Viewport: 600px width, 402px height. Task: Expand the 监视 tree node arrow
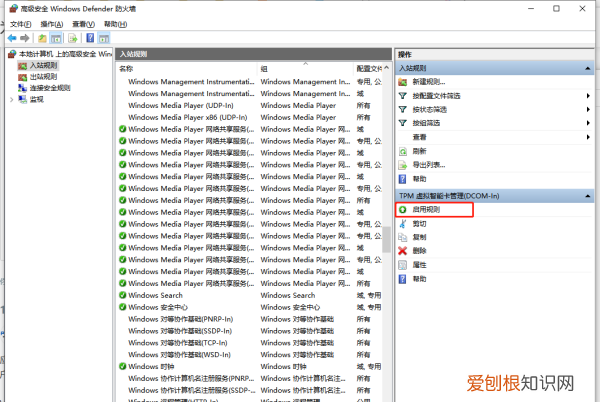pos(11,100)
